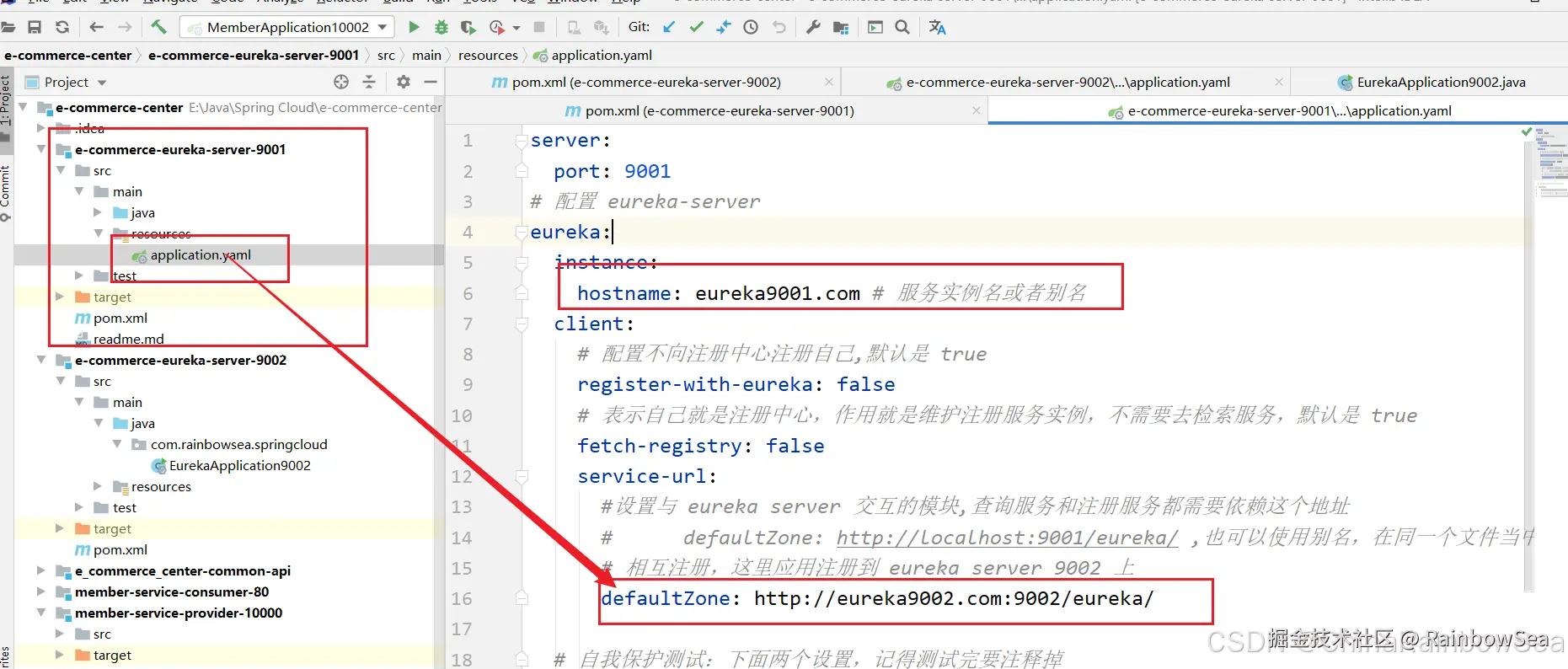Run the app with the green play icon
The image size is (1568, 669).
coord(414,27)
